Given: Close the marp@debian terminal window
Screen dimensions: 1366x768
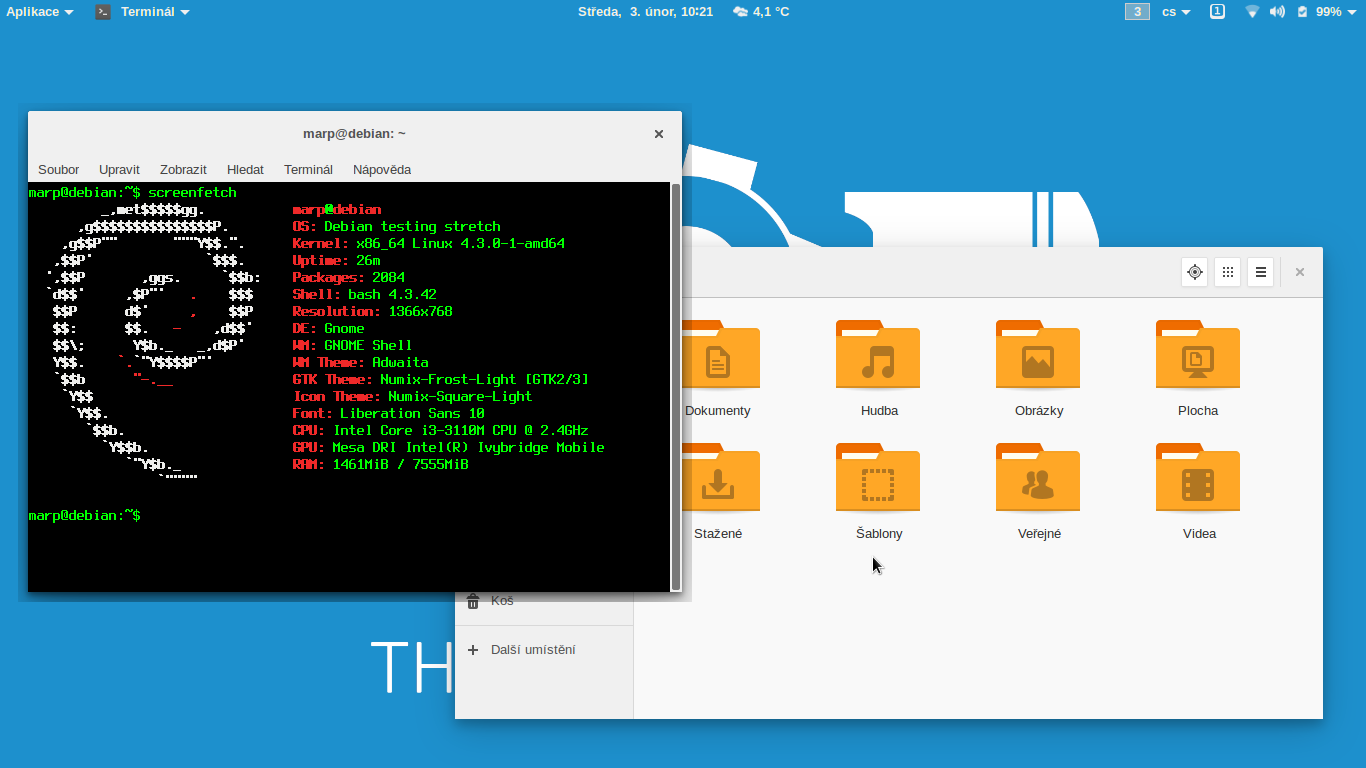Looking at the screenshot, I should click(x=659, y=134).
